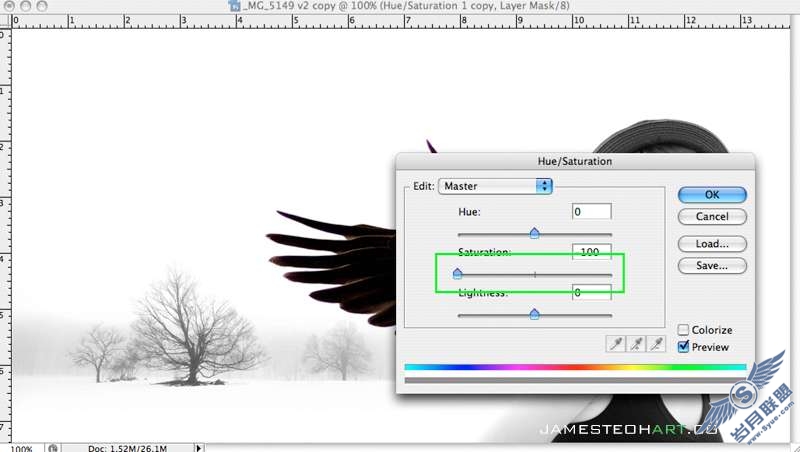This screenshot has height=452, width=800.
Task: Click the document window title bar
Action: coord(400,6)
